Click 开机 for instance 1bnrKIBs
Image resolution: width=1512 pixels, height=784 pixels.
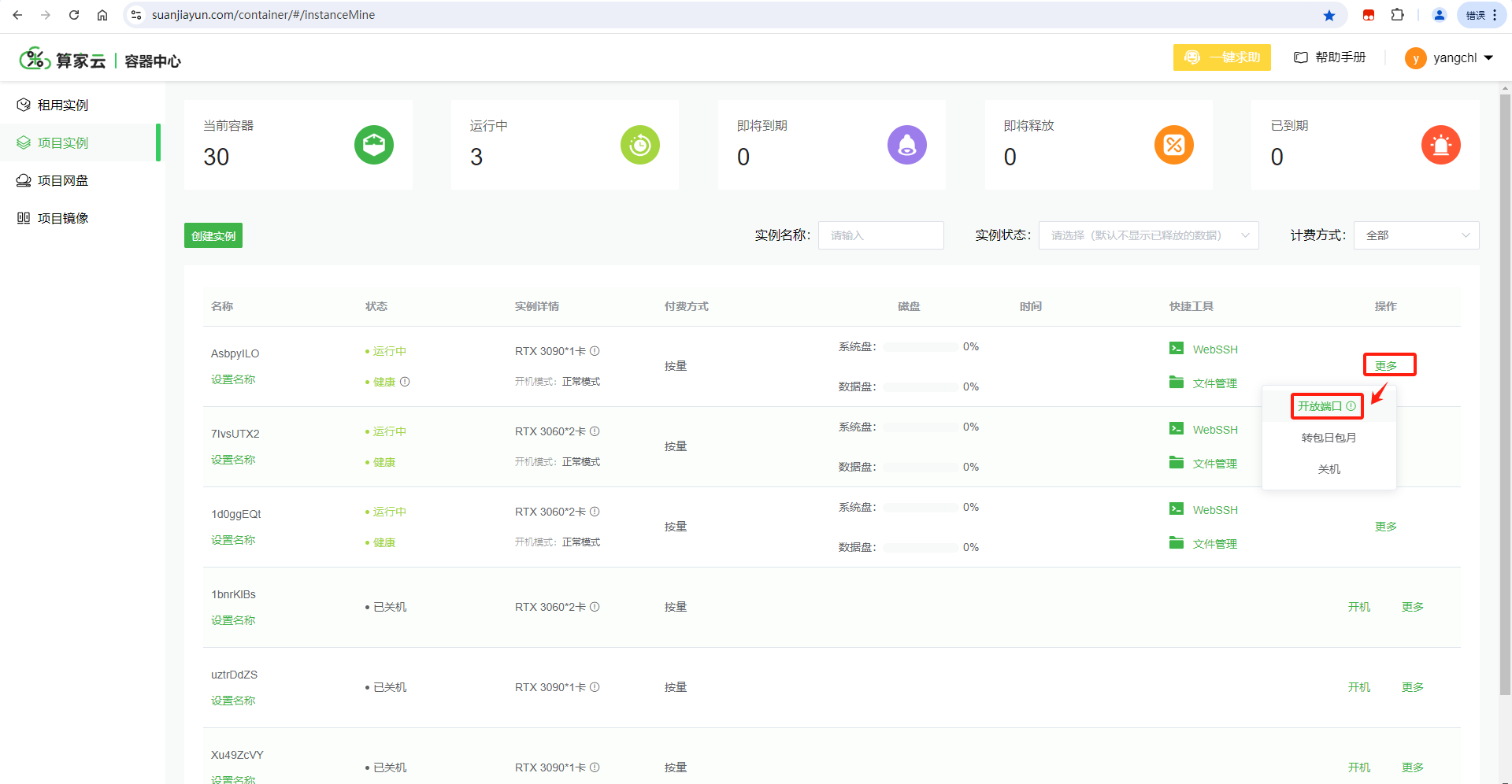coord(1359,607)
